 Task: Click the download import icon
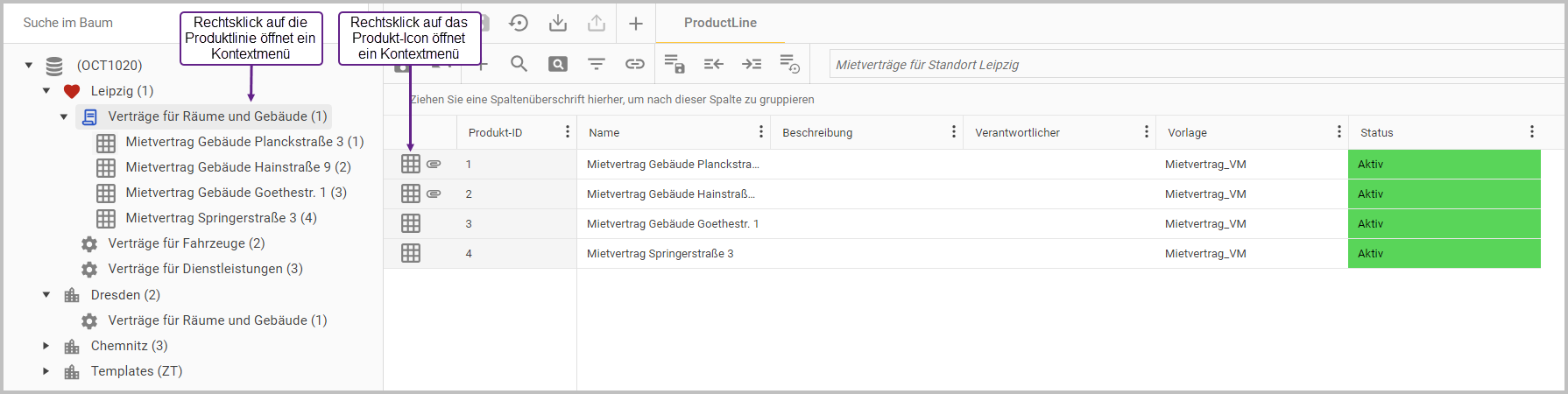click(x=558, y=23)
